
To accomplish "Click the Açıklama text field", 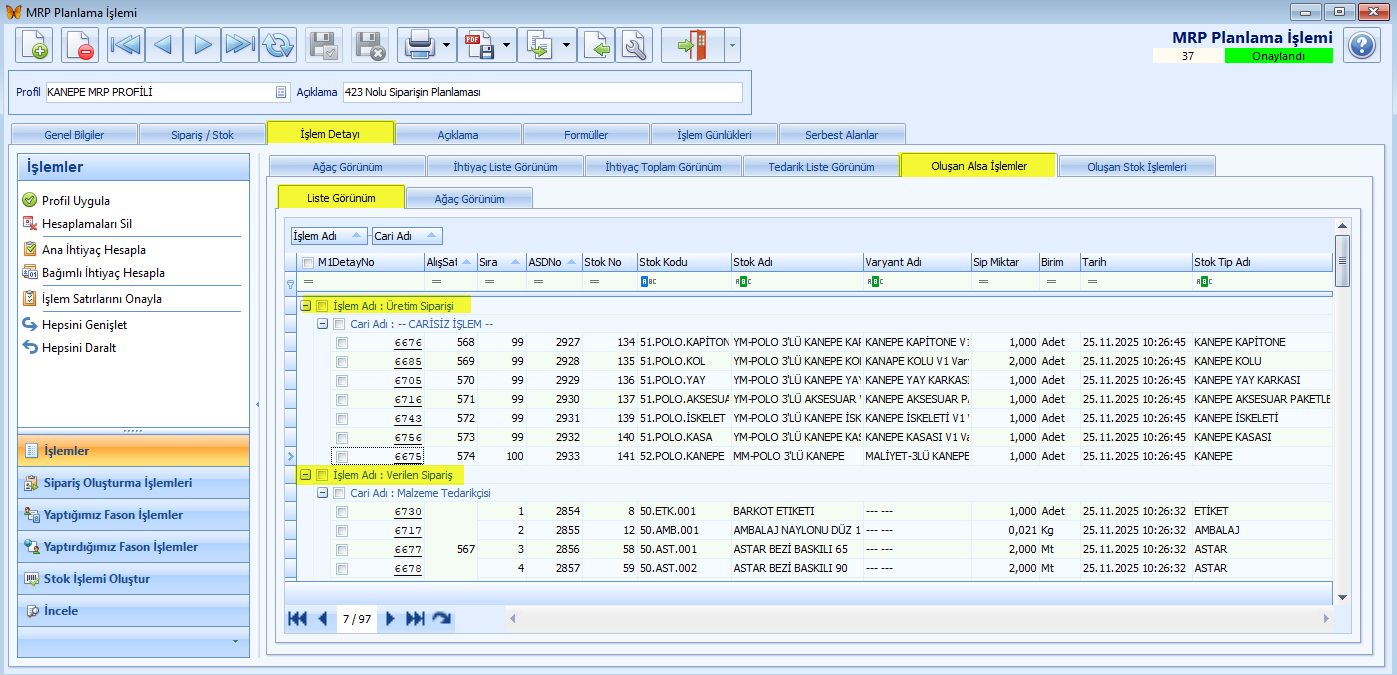I will (x=542, y=92).
